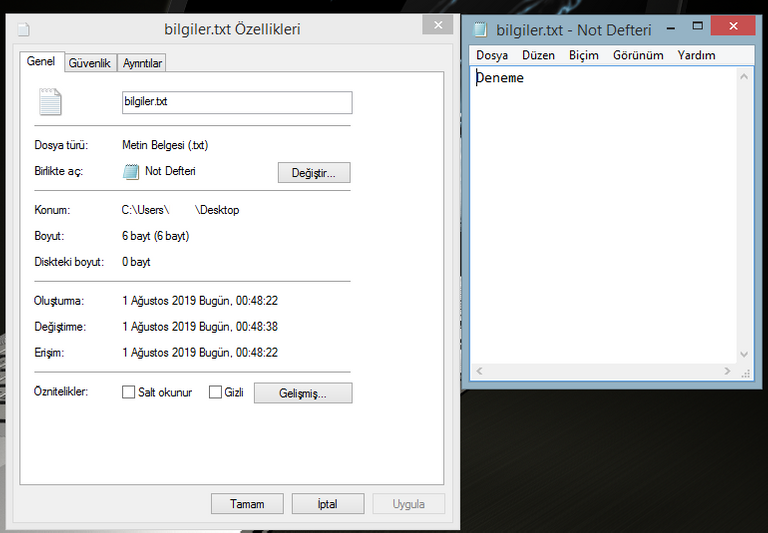Click the large text file icon beside the filename

pos(49,102)
